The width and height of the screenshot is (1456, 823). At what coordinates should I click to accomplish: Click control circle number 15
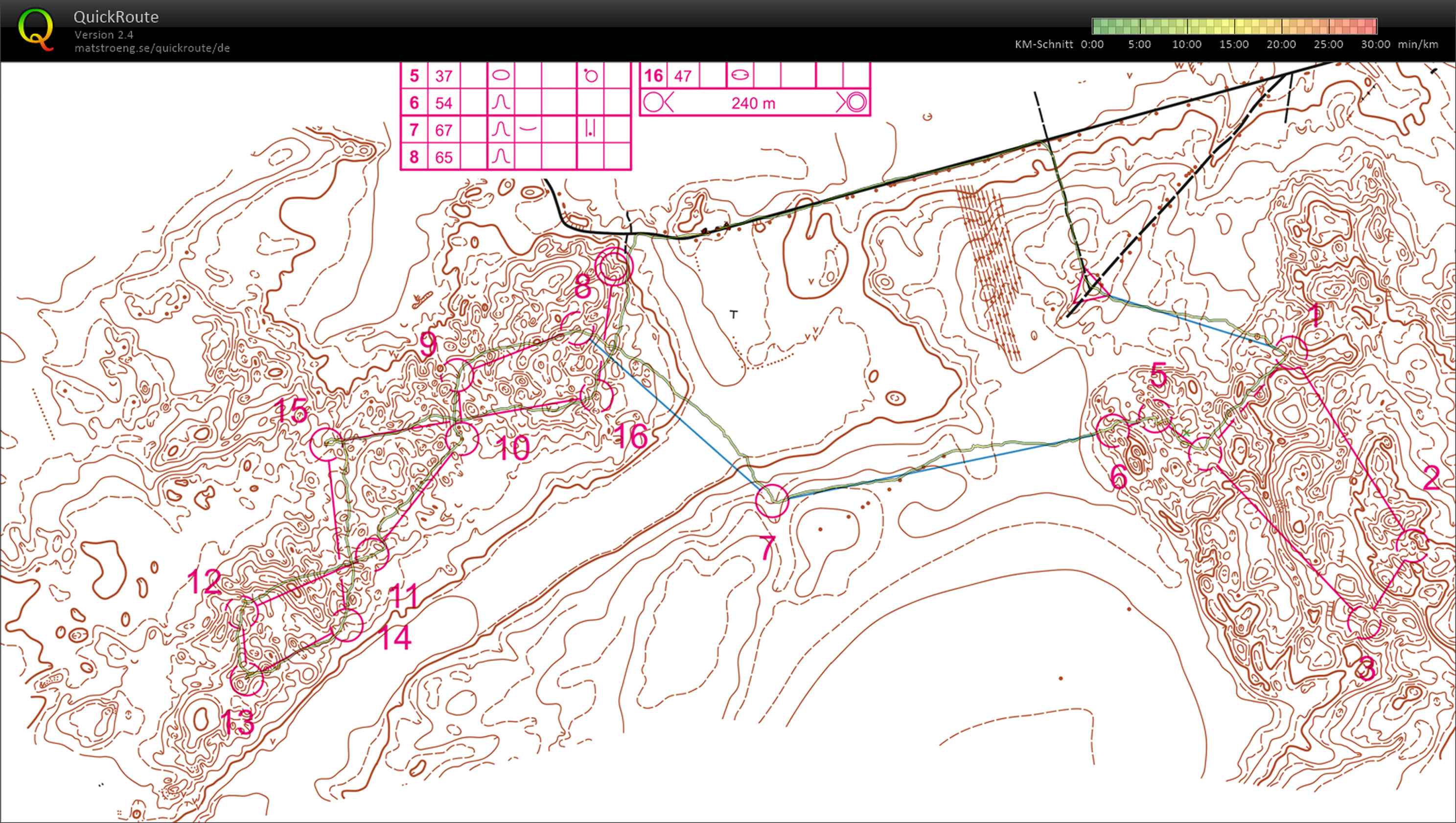point(327,444)
